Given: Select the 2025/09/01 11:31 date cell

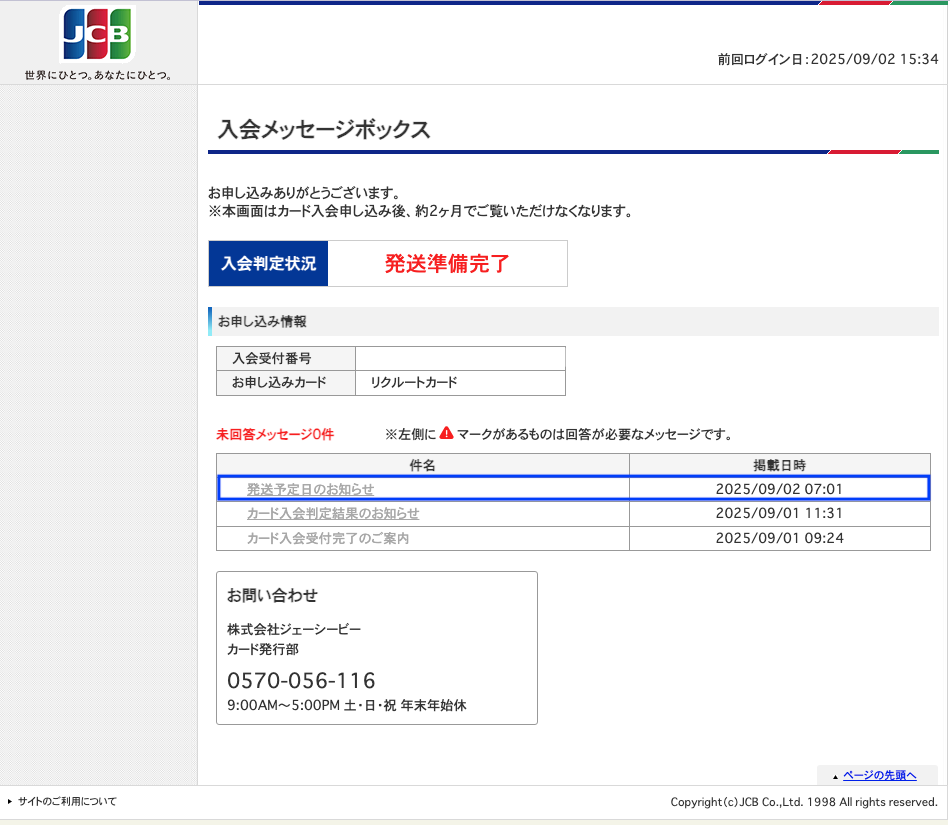Looking at the screenshot, I should [779, 513].
